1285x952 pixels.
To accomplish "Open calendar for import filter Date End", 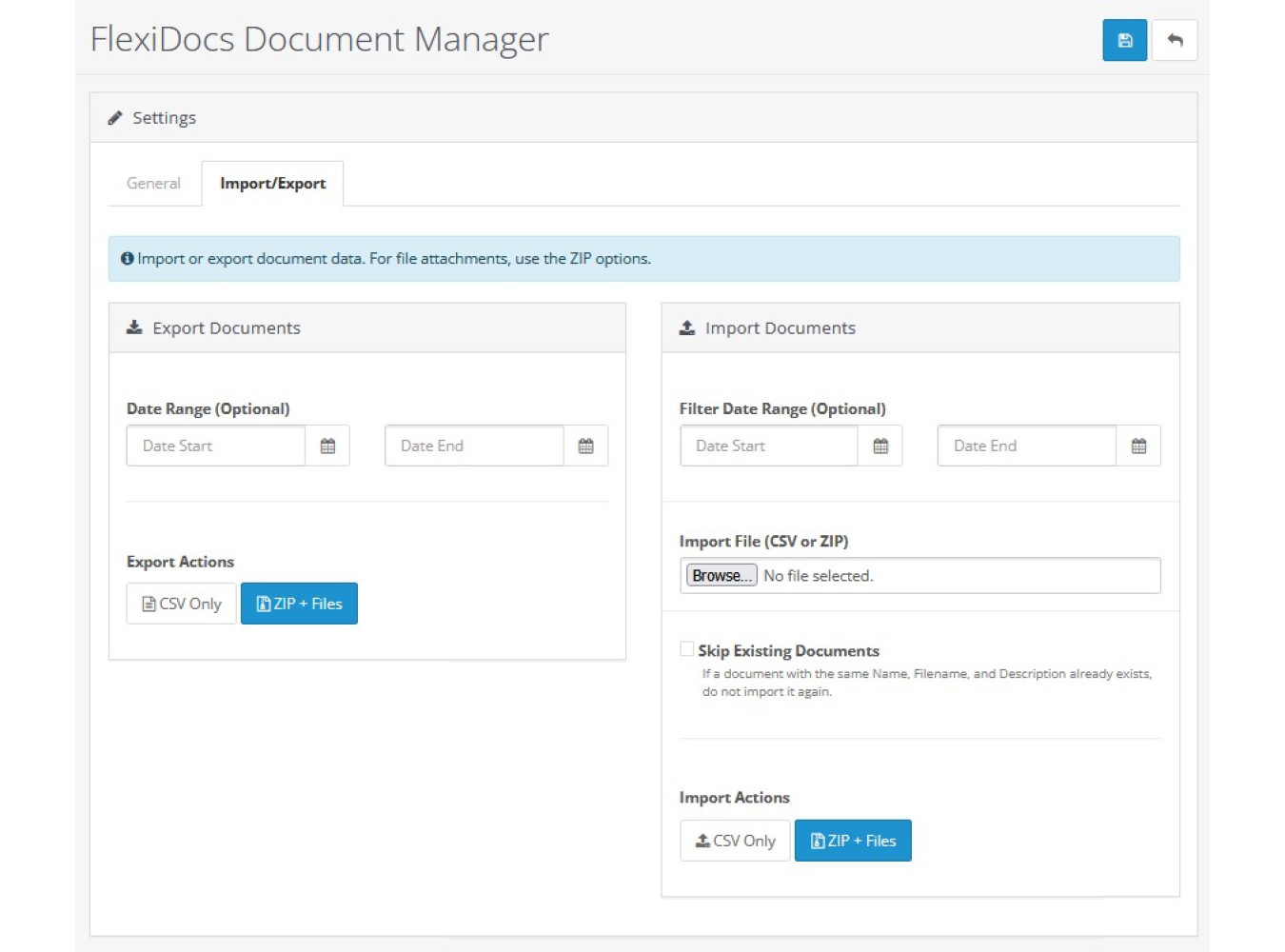I will point(1138,446).
